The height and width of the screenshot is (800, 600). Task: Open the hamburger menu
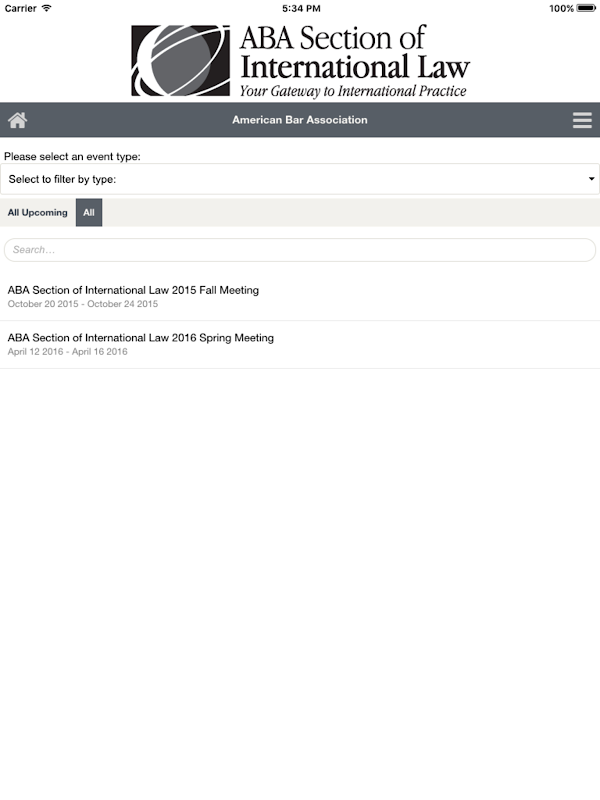[582, 120]
